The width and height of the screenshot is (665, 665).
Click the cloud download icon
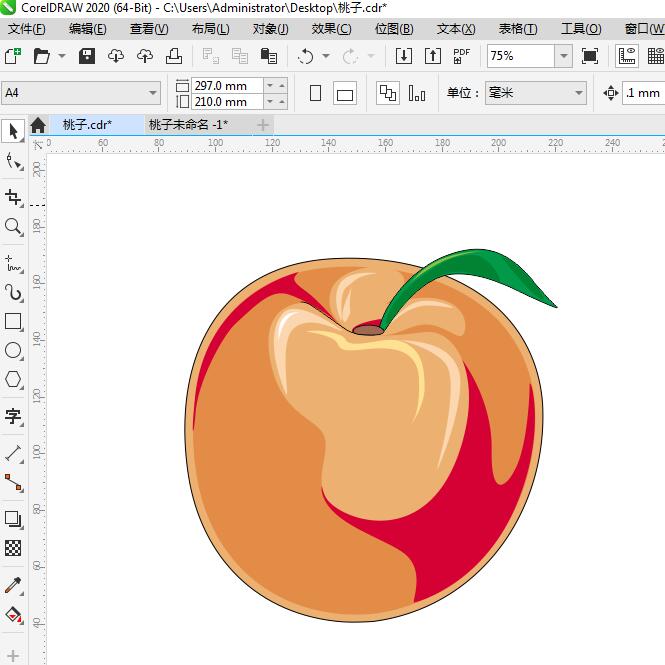(x=116, y=56)
